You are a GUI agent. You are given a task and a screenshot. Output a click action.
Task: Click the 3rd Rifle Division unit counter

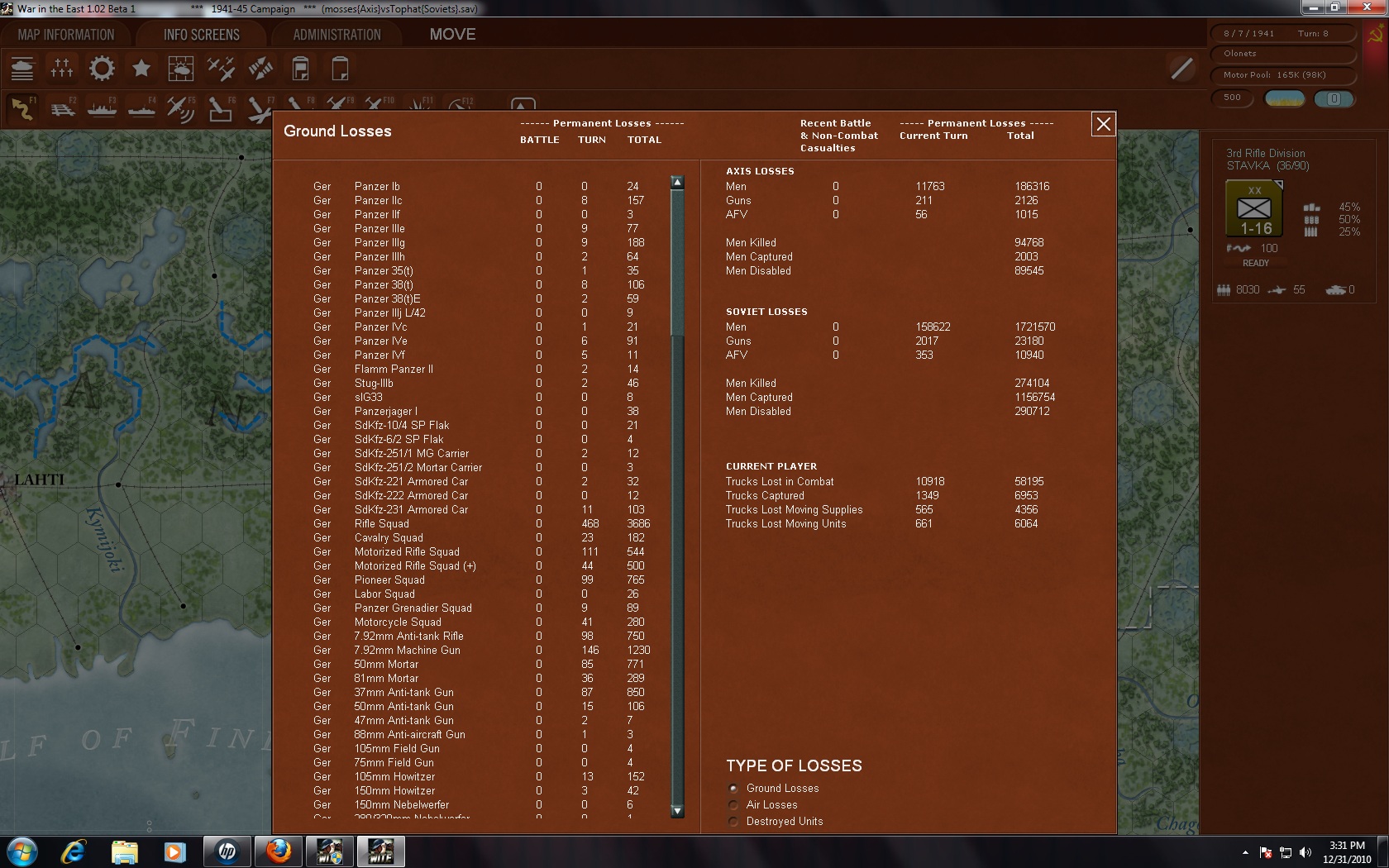(1254, 208)
